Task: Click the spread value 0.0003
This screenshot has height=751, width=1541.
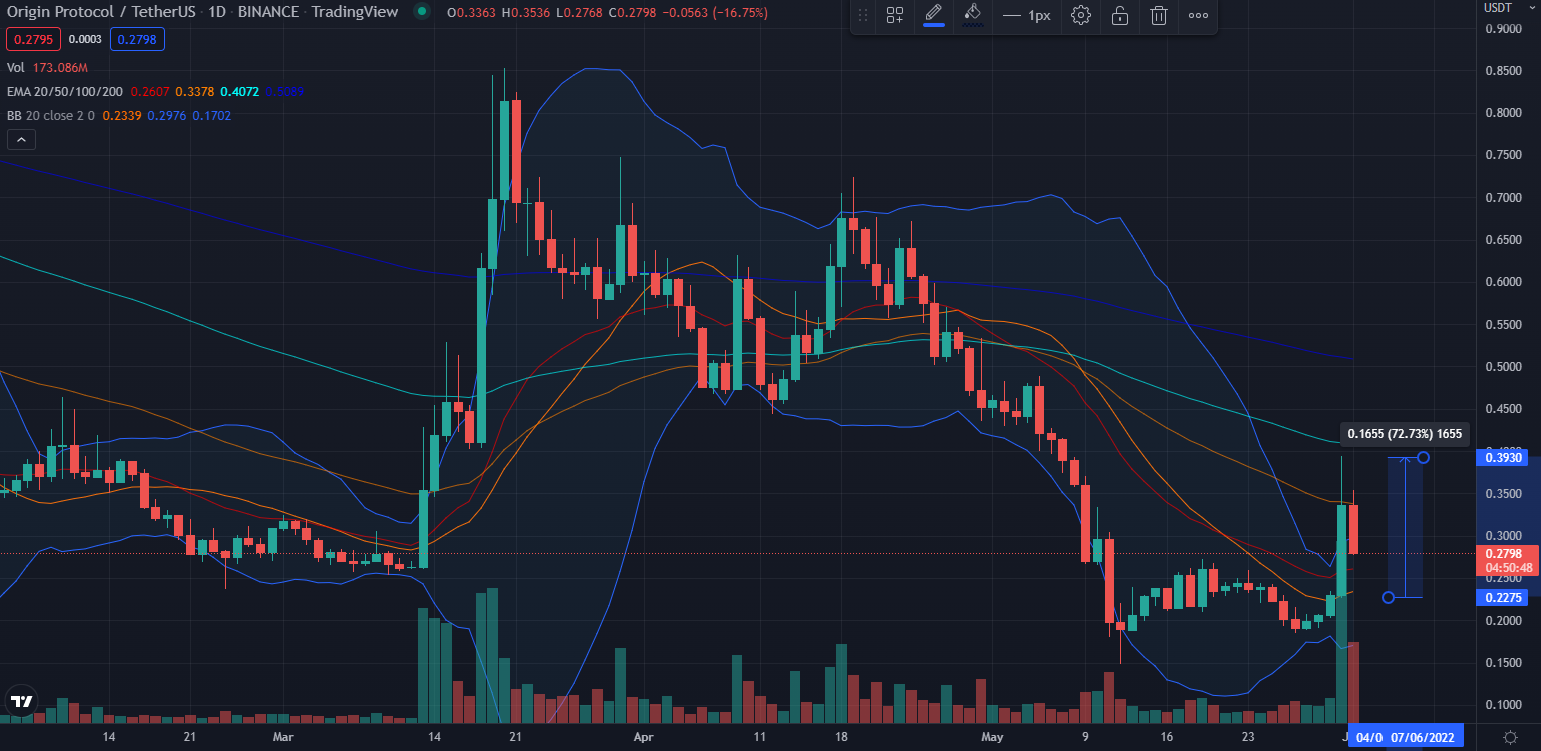Action: 85,39
